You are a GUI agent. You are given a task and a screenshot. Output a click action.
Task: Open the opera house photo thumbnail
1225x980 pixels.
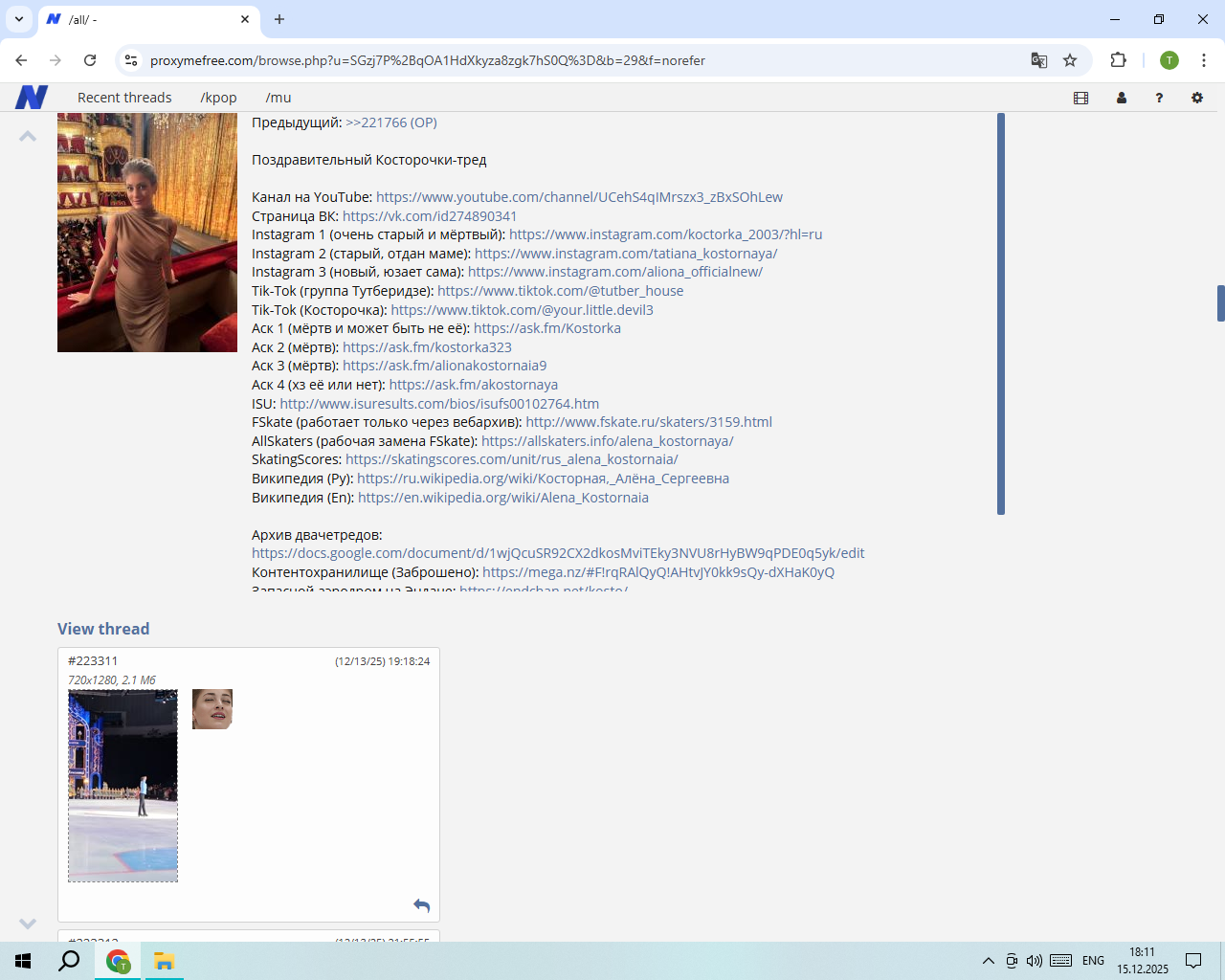[147, 233]
